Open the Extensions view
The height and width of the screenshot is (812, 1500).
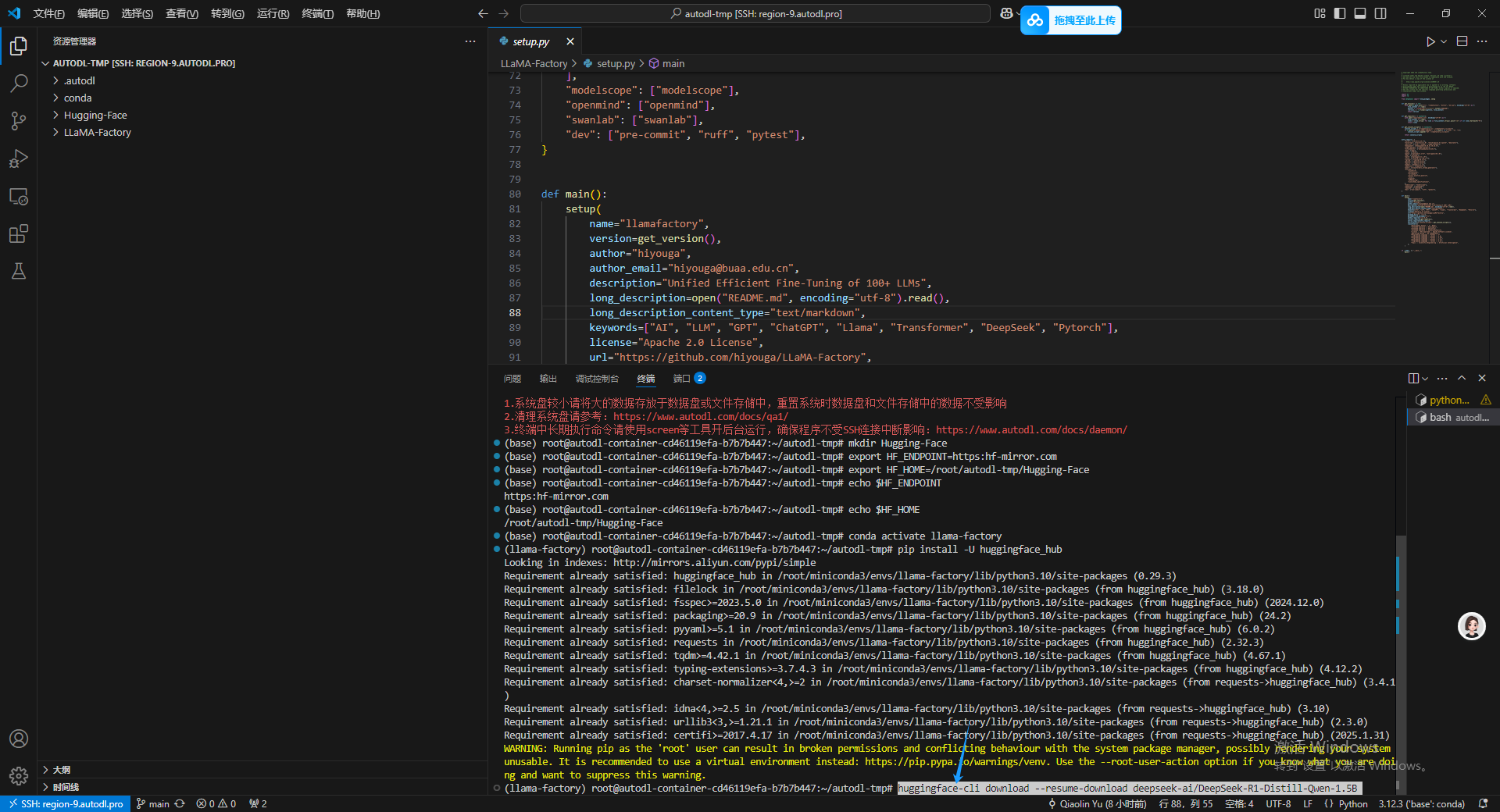19,233
